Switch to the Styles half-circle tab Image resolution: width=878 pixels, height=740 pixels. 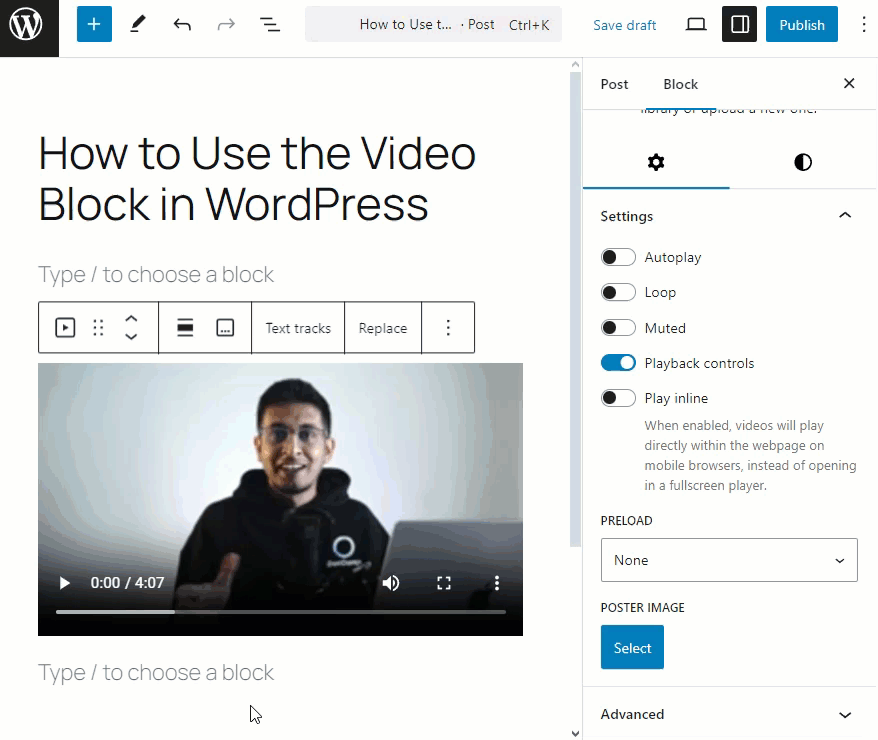coord(802,162)
